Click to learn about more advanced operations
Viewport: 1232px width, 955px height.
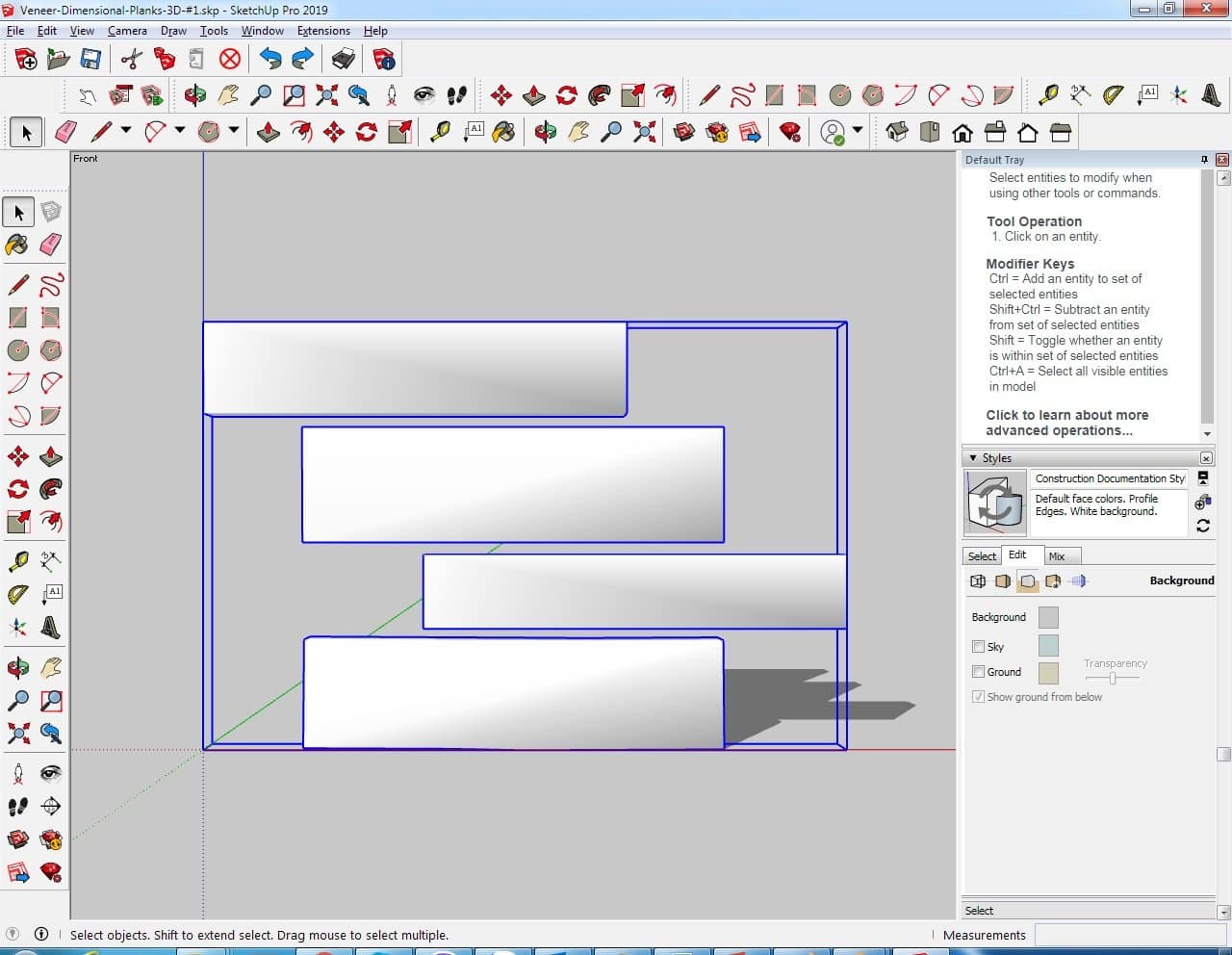[1066, 423]
